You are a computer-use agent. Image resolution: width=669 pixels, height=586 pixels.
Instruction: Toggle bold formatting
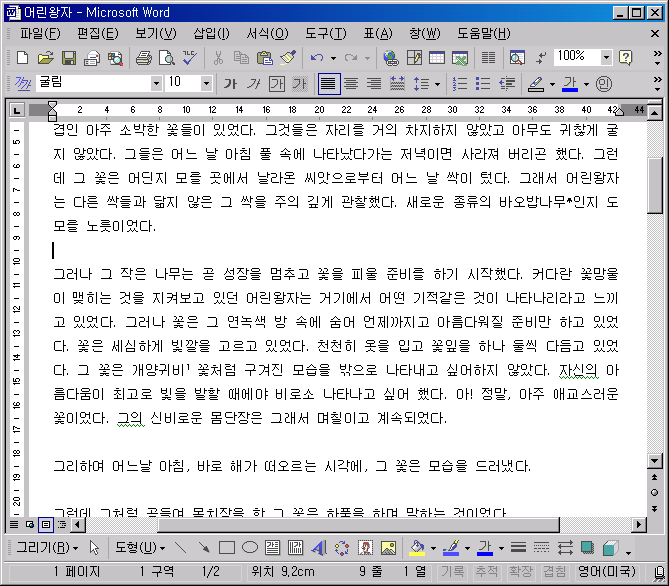[x=230, y=84]
